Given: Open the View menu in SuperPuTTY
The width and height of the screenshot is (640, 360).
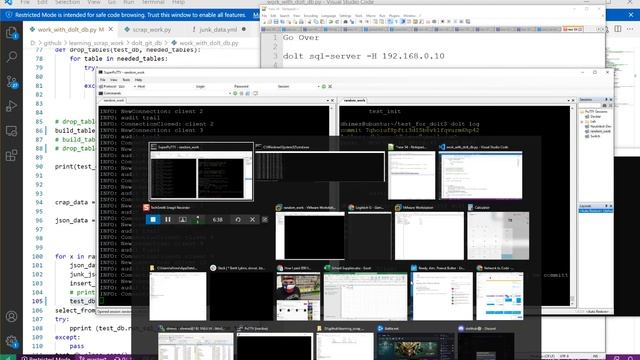Looking at the screenshot, I should tap(114, 80).
